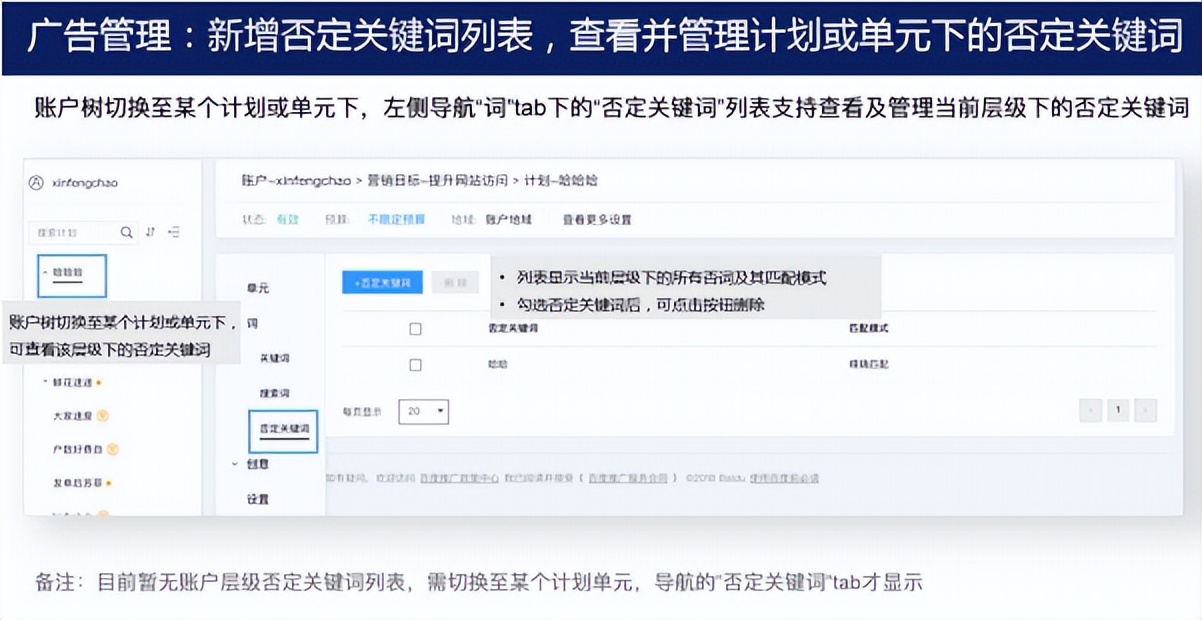Open the 单元 navigation tab
Viewport: 1202px width, 620px height.
pyautogui.click(x=257, y=288)
